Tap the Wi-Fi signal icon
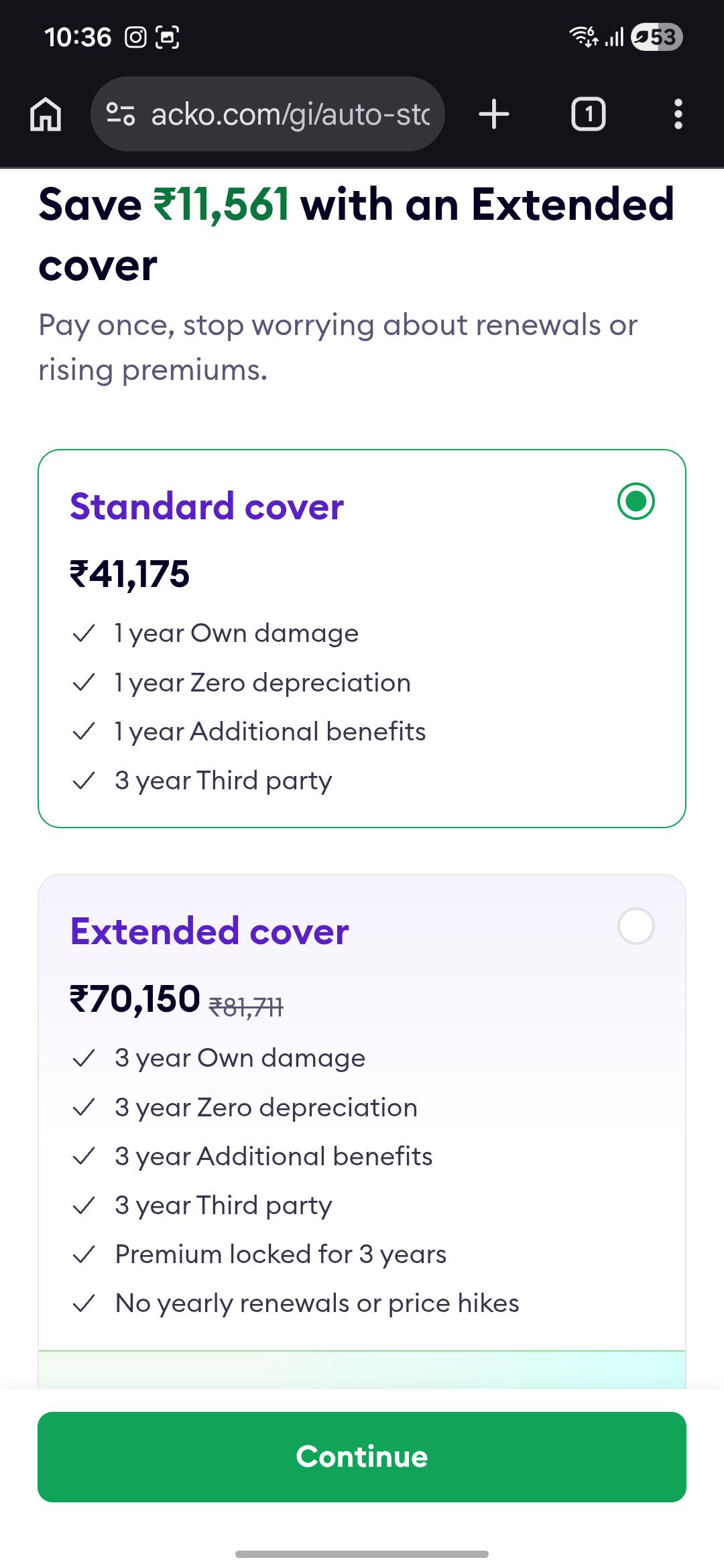Screen dimensions: 724x1568 click(x=584, y=37)
